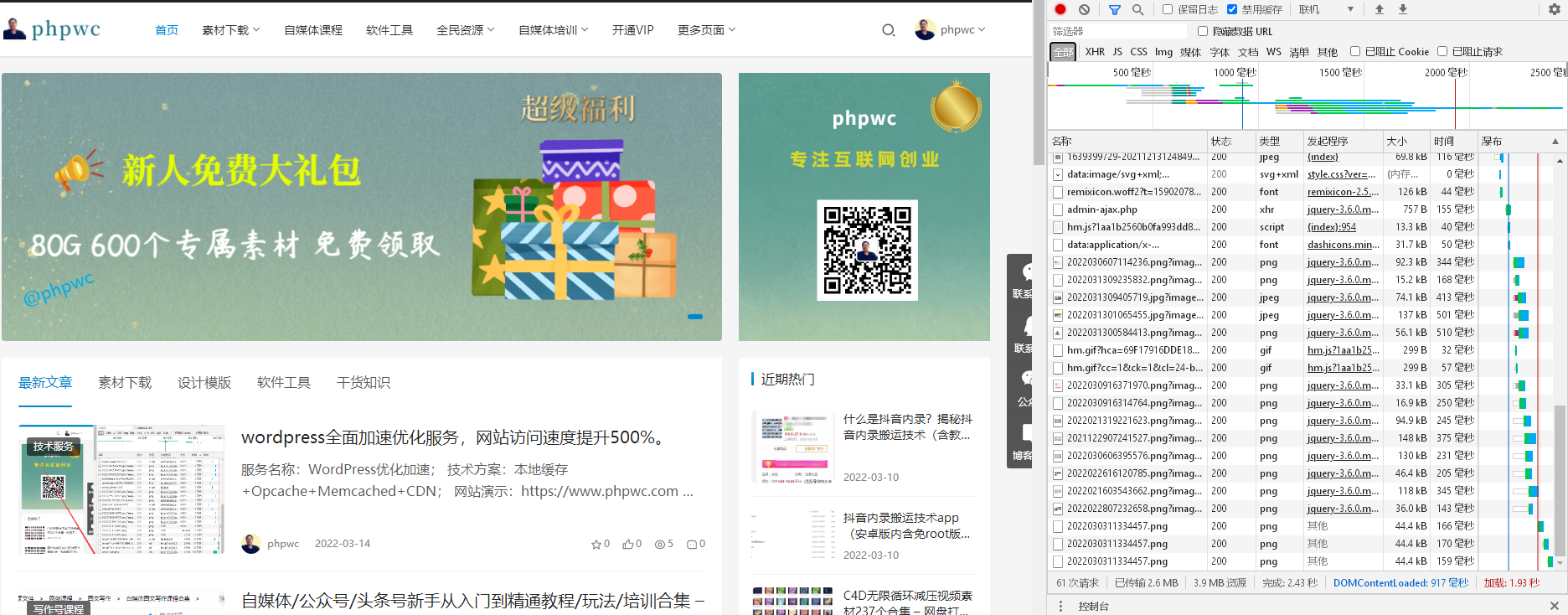The image size is (1568, 615).
Task: Enable the Preserve log checkbox (保留日志)
Action: pyautogui.click(x=1168, y=9)
